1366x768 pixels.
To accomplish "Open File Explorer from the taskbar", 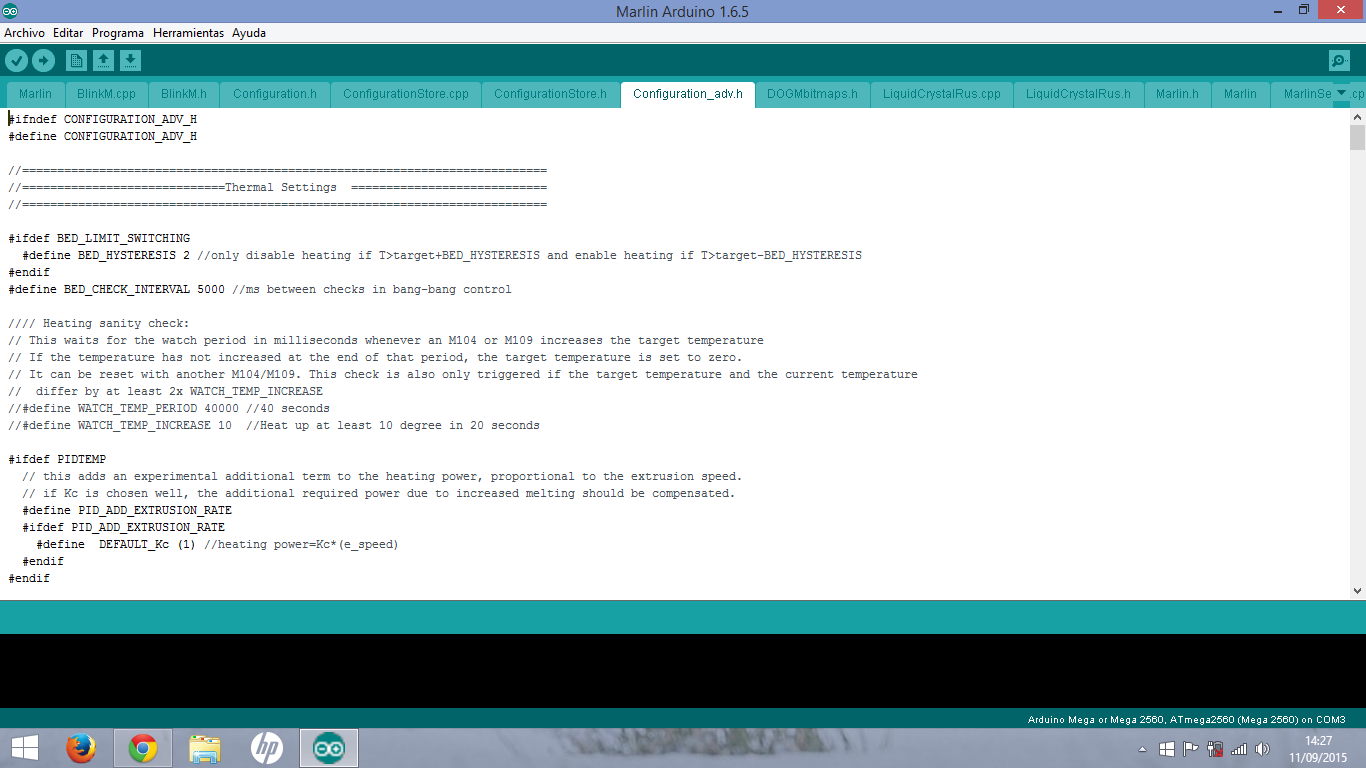I will pos(205,748).
